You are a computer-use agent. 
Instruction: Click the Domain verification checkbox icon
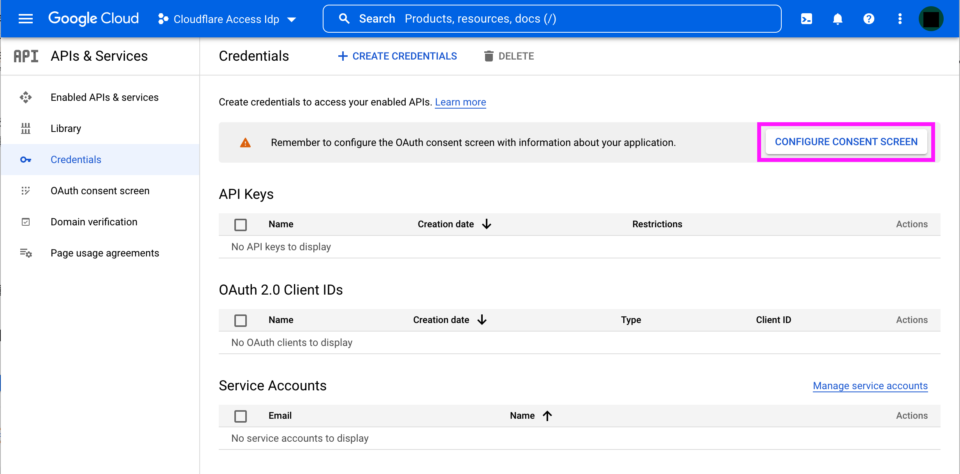click(x=26, y=222)
